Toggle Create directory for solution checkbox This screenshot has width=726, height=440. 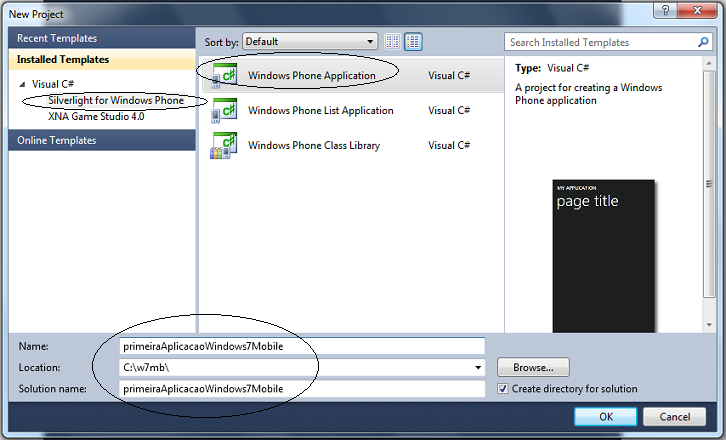503,389
